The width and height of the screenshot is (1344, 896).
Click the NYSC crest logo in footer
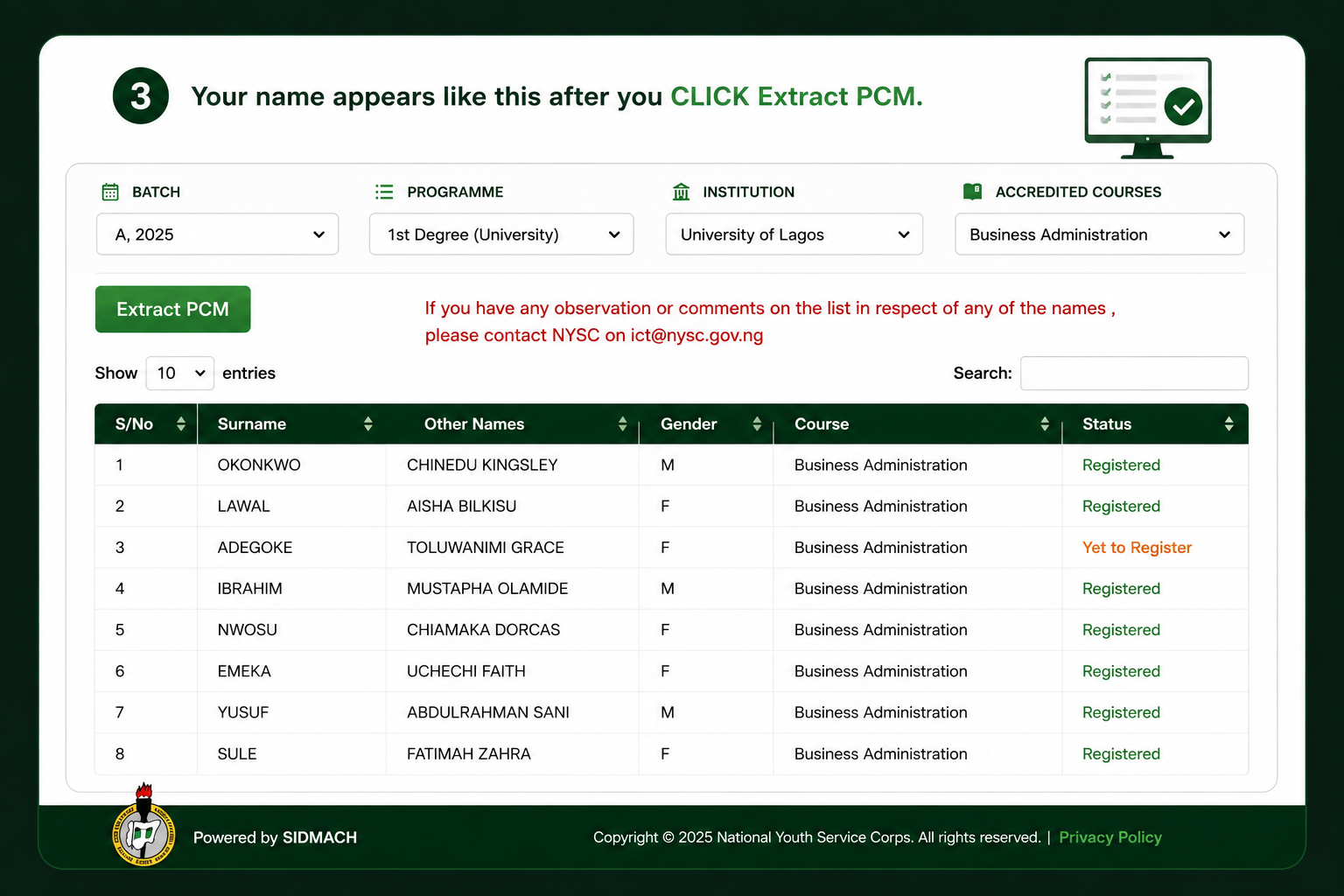143,827
